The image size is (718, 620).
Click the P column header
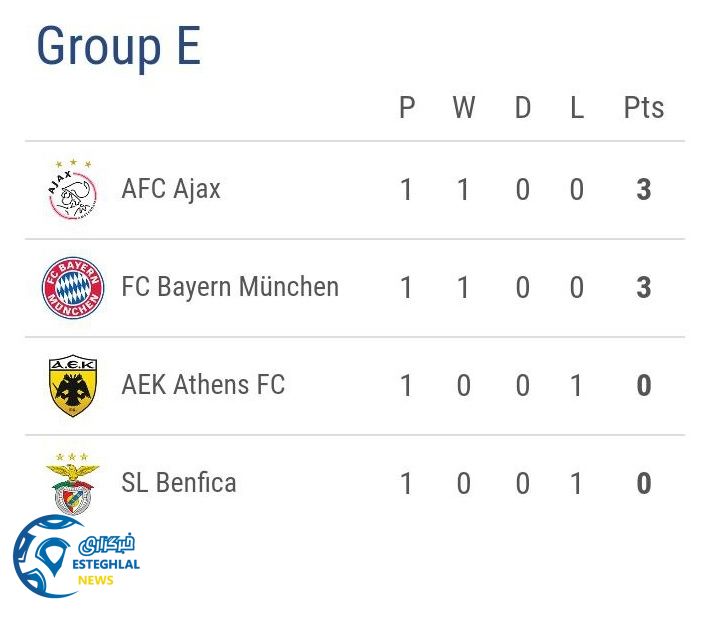406,108
